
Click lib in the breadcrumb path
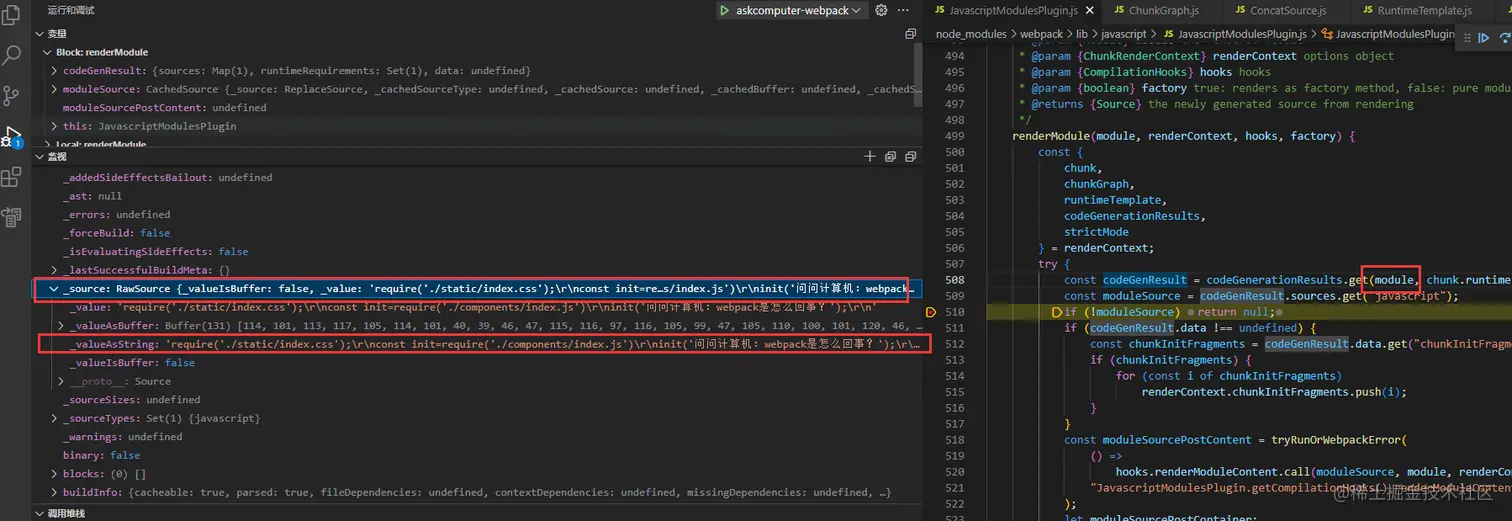tap(1081, 34)
